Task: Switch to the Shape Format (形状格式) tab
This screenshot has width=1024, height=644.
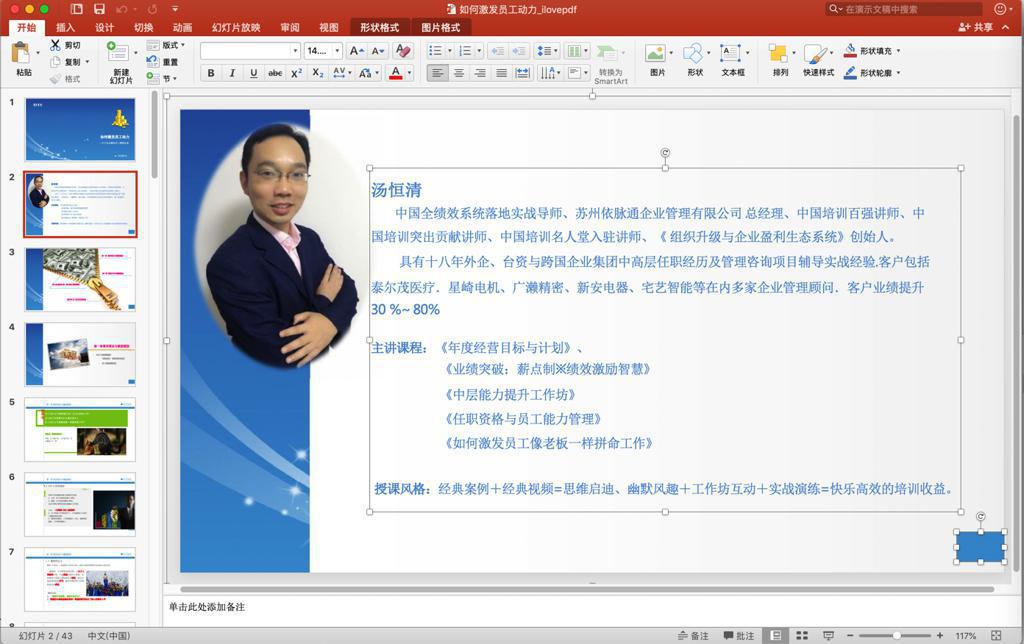Action: pos(379,27)
